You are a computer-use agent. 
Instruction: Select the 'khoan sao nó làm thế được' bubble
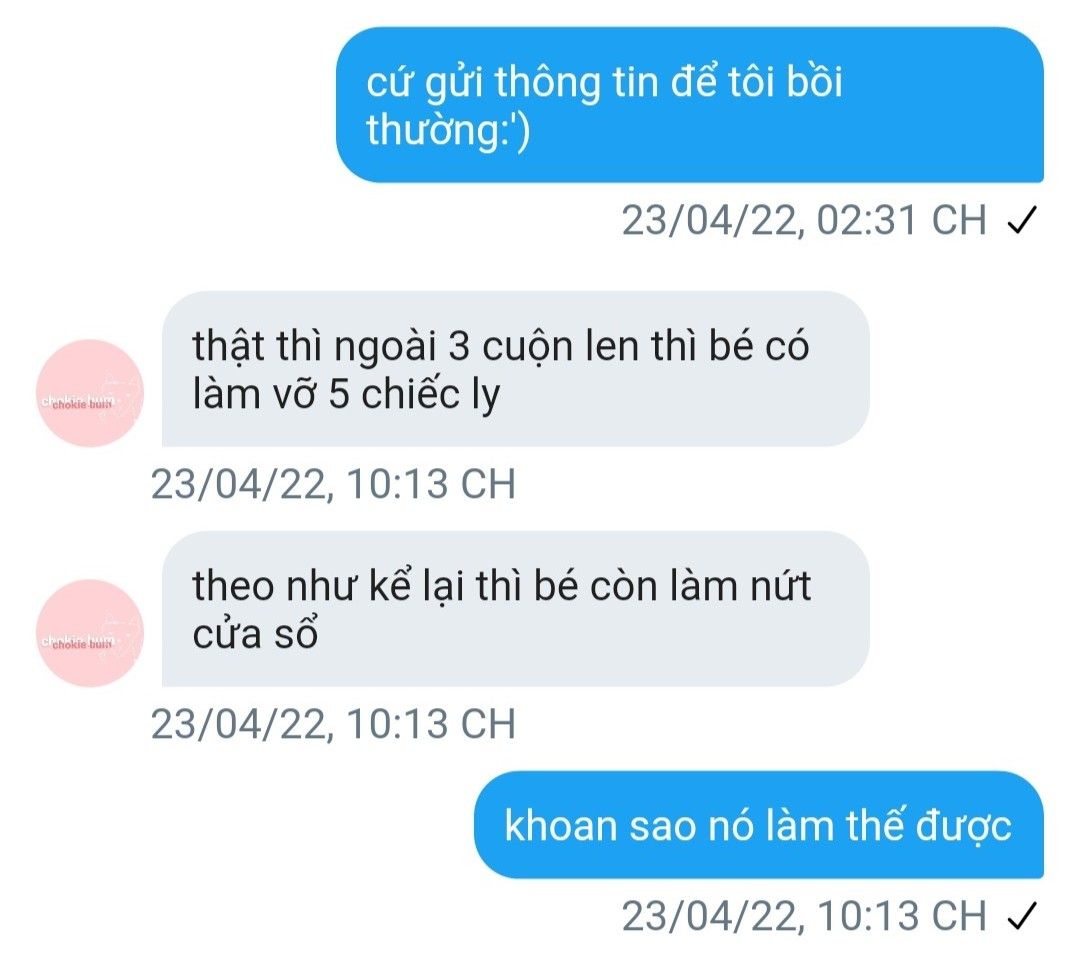click(x=759, y=824)
